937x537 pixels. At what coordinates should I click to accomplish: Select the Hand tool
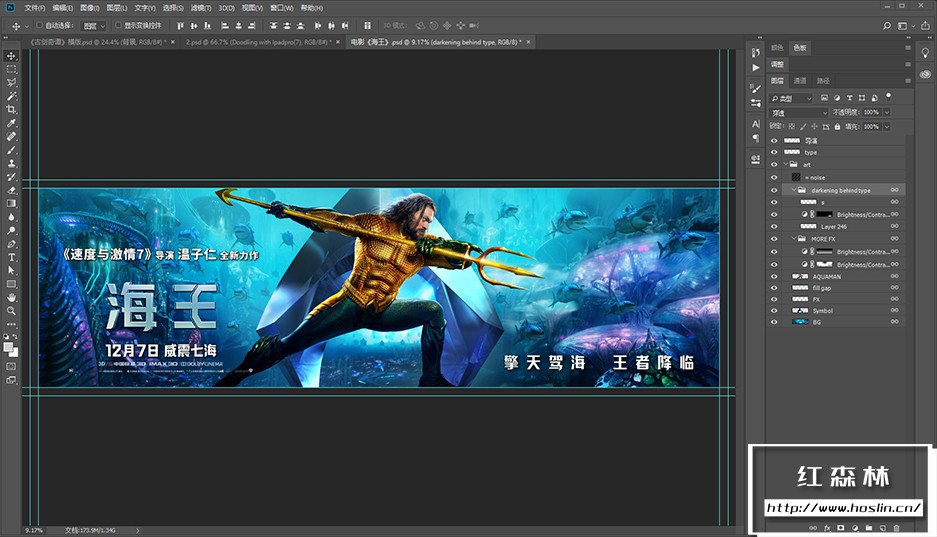[11, 297]
